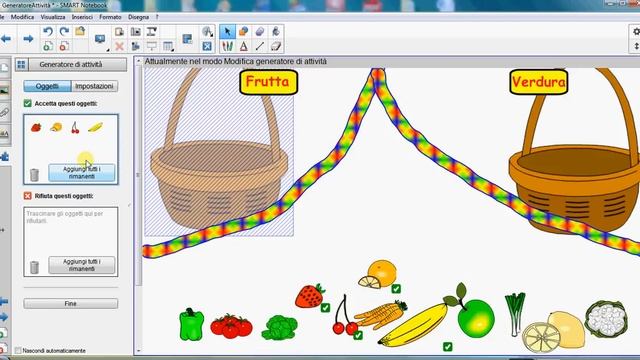The image size is (640, 360).
Task: Click the screen display monitor icon
Action: (100, 39)
